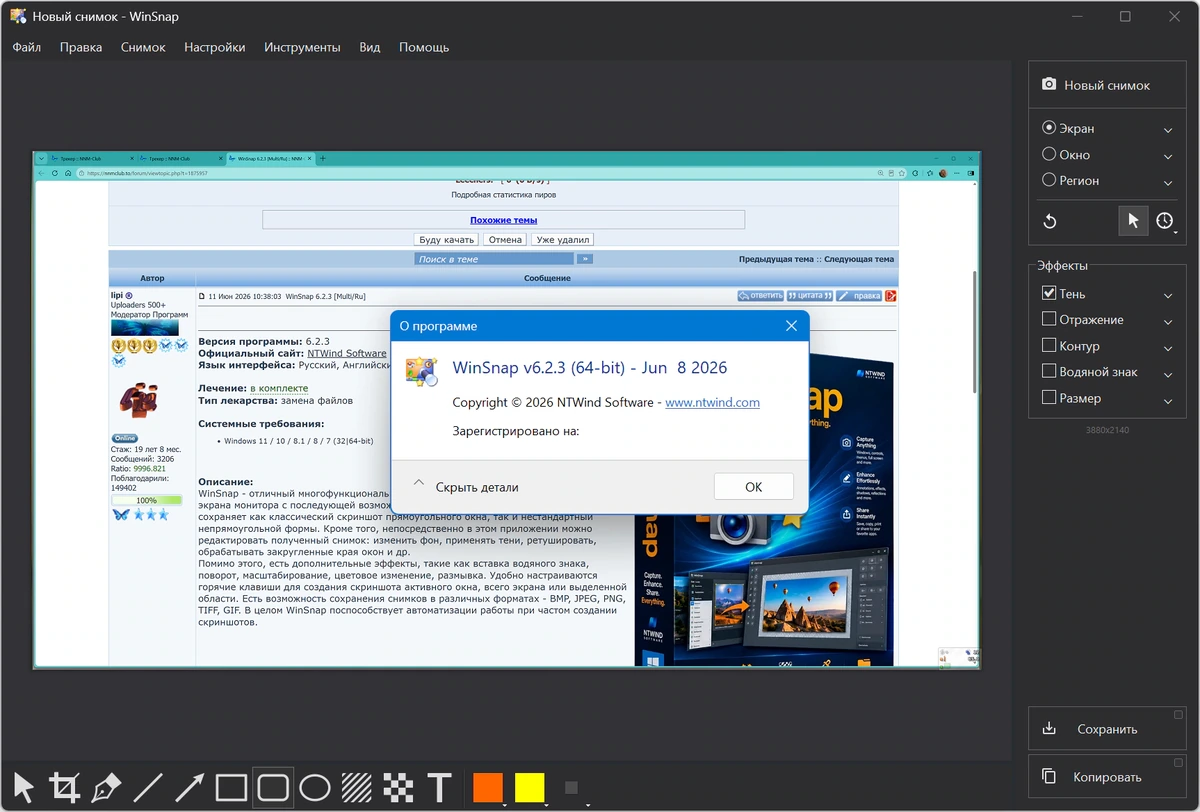Click the captured screenshot preview image

[507, 410]
